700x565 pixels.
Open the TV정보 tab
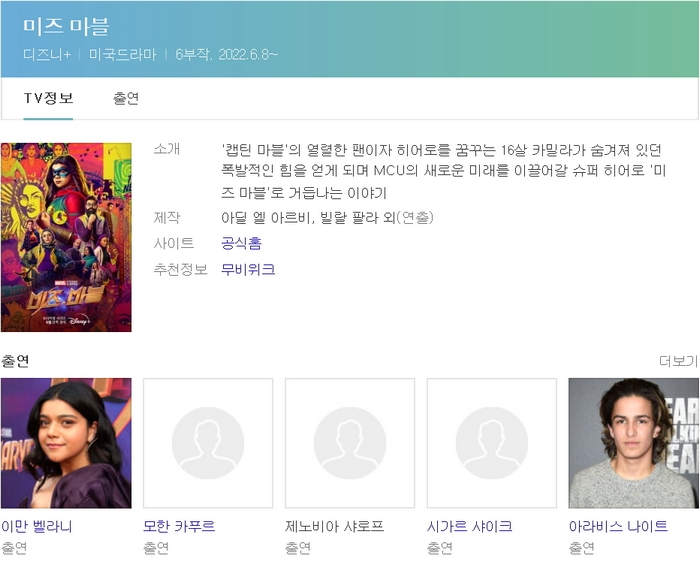pyautogui.click(x=48, y=98)
